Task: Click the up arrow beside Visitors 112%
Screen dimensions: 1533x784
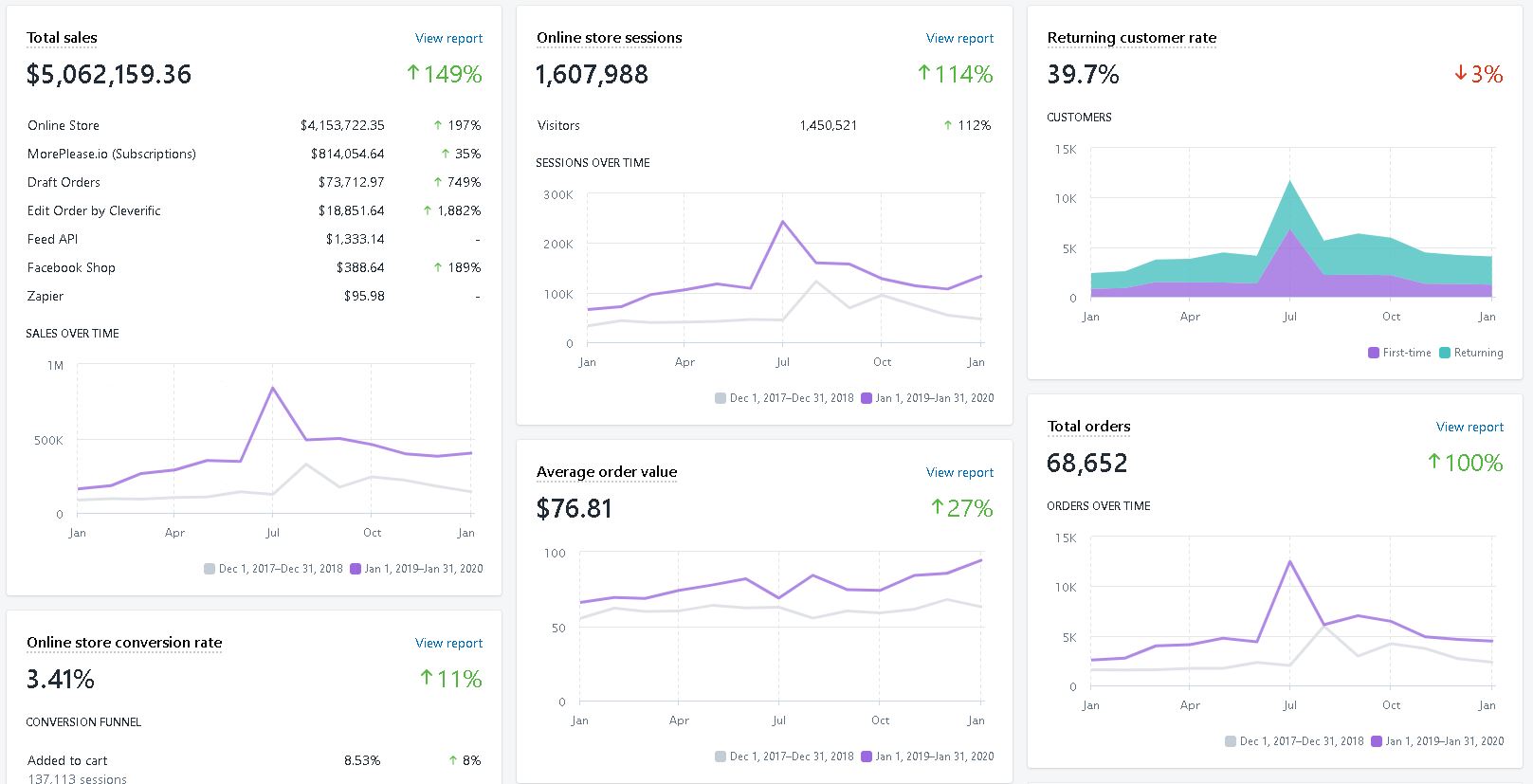Action: 948,125
